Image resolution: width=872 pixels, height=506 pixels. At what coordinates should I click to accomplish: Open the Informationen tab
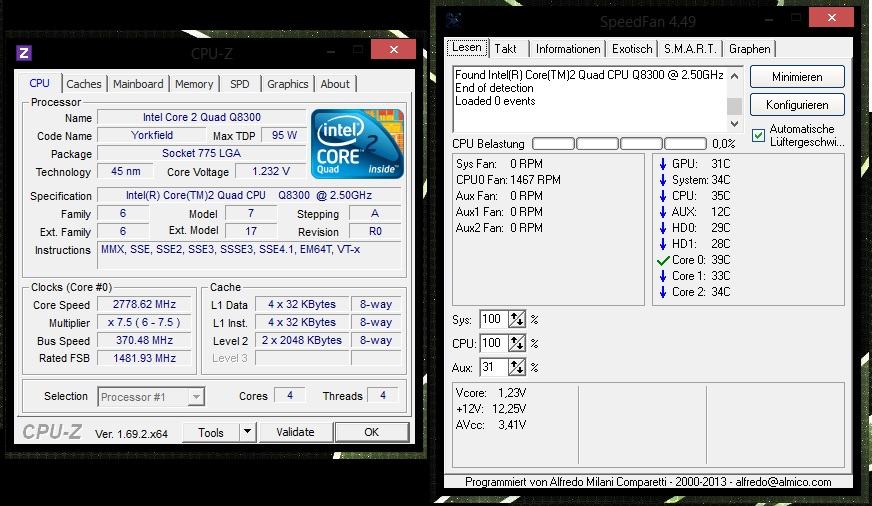[568, 49]
